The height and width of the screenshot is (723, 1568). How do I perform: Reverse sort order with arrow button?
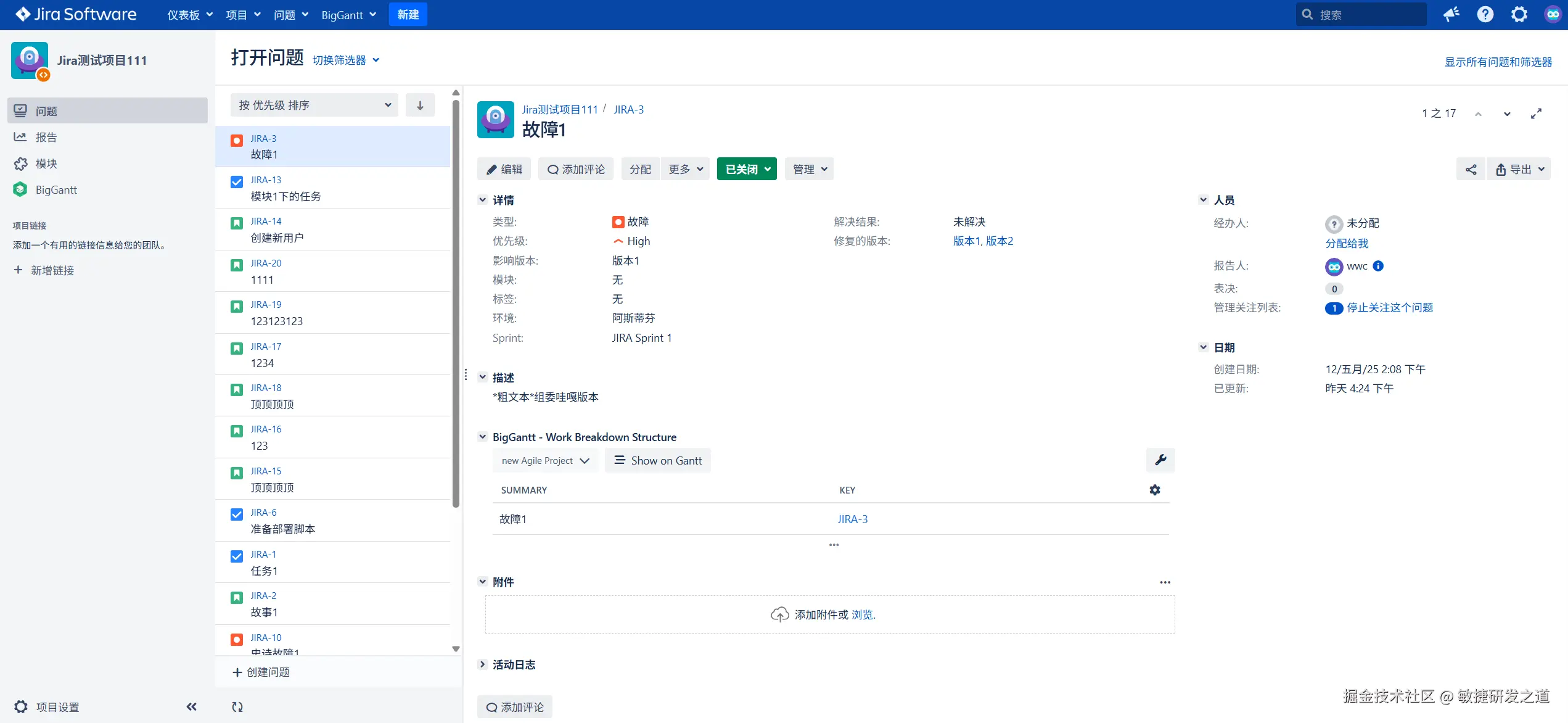(420, 105)
